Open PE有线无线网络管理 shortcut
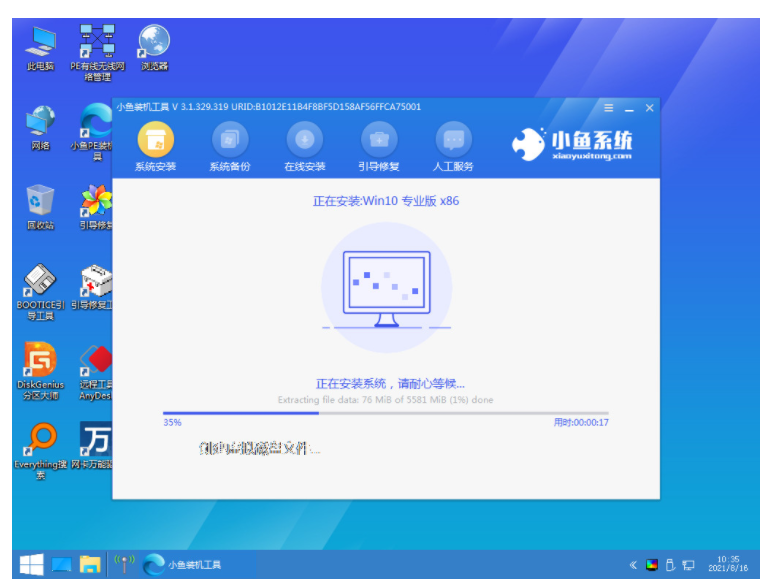 click(97, 52)
